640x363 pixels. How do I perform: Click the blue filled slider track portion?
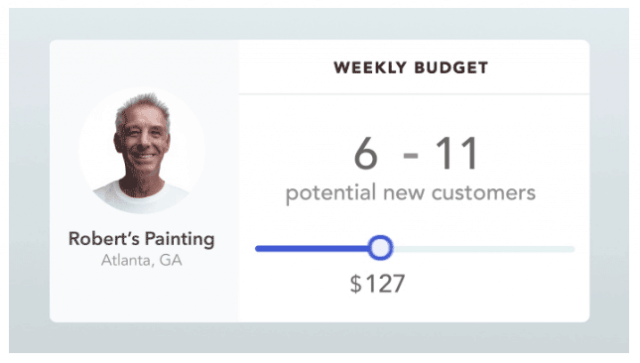tap(311, 249)
